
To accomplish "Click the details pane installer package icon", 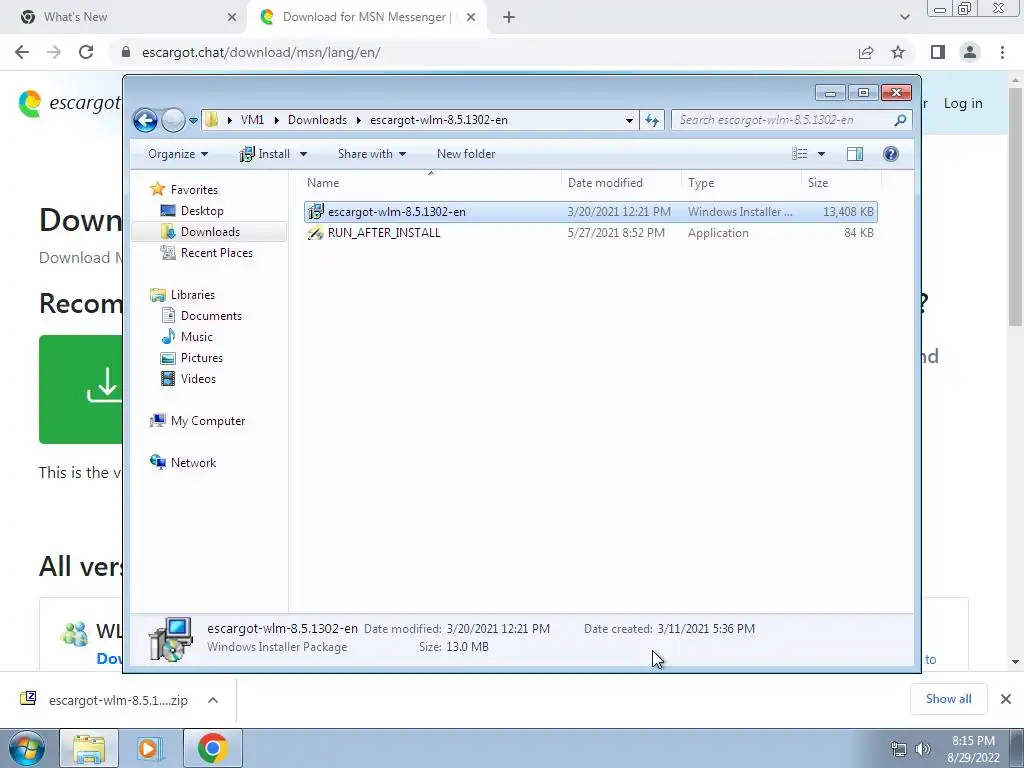I will pyautogui.click(x=170, y=639).
